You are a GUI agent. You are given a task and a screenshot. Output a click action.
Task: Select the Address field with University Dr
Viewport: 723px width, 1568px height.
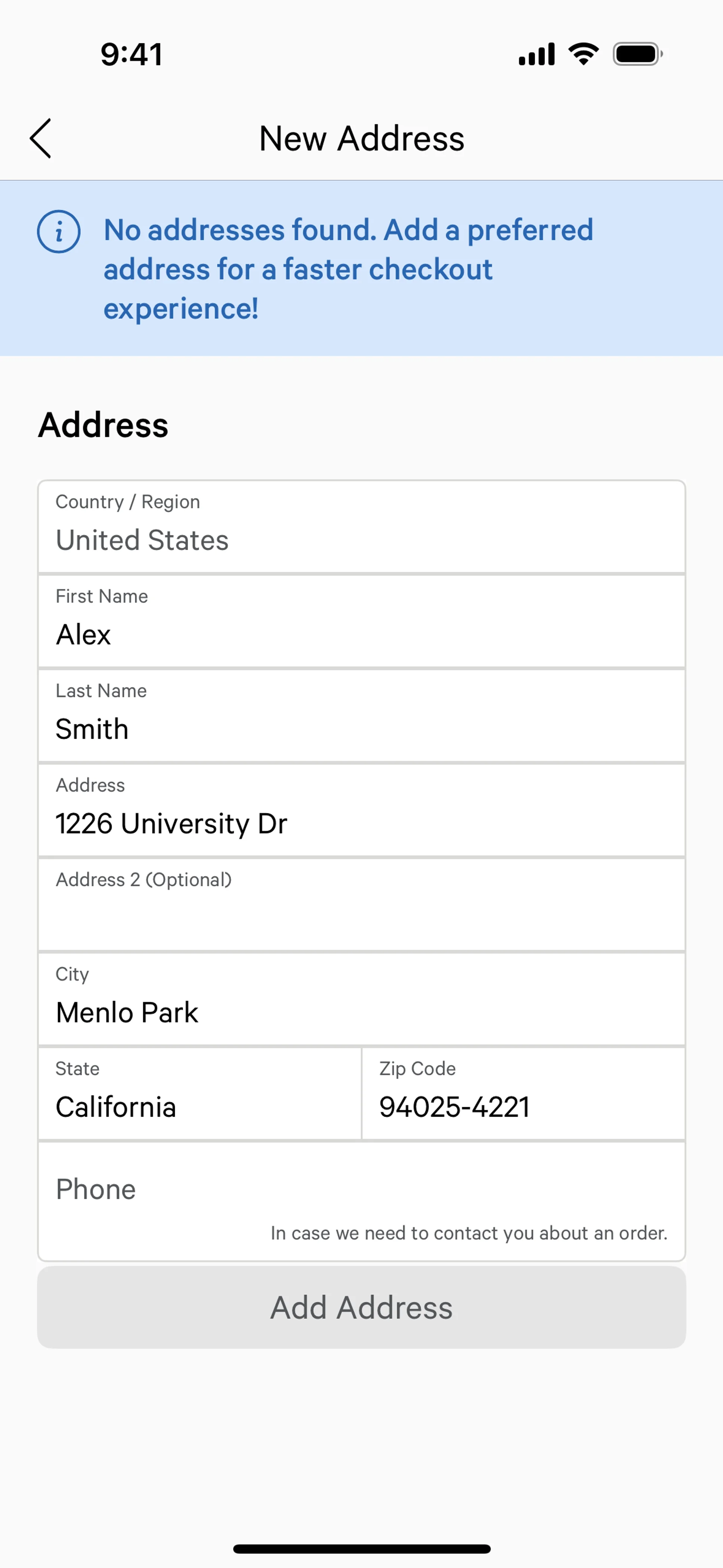tap(361, 810)
